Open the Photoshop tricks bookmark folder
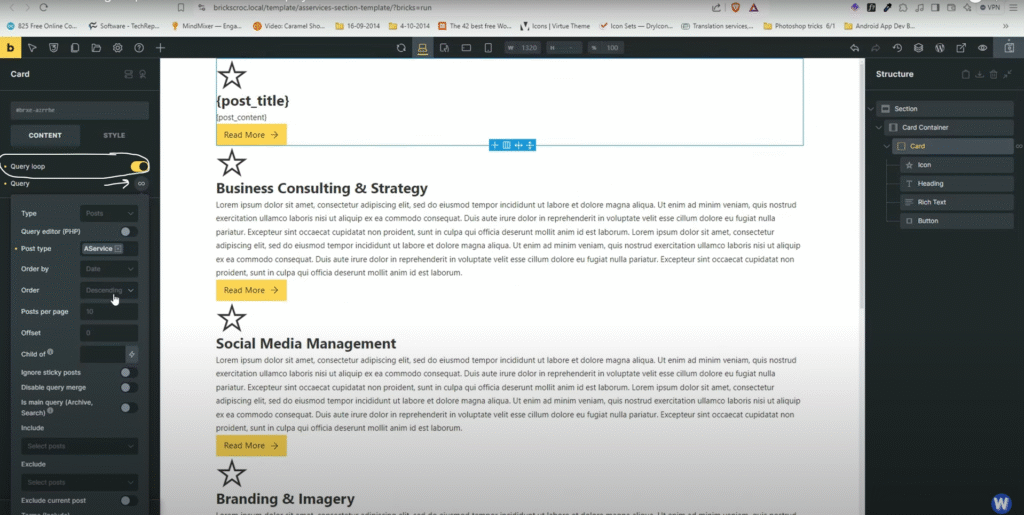 click(797, 26)
